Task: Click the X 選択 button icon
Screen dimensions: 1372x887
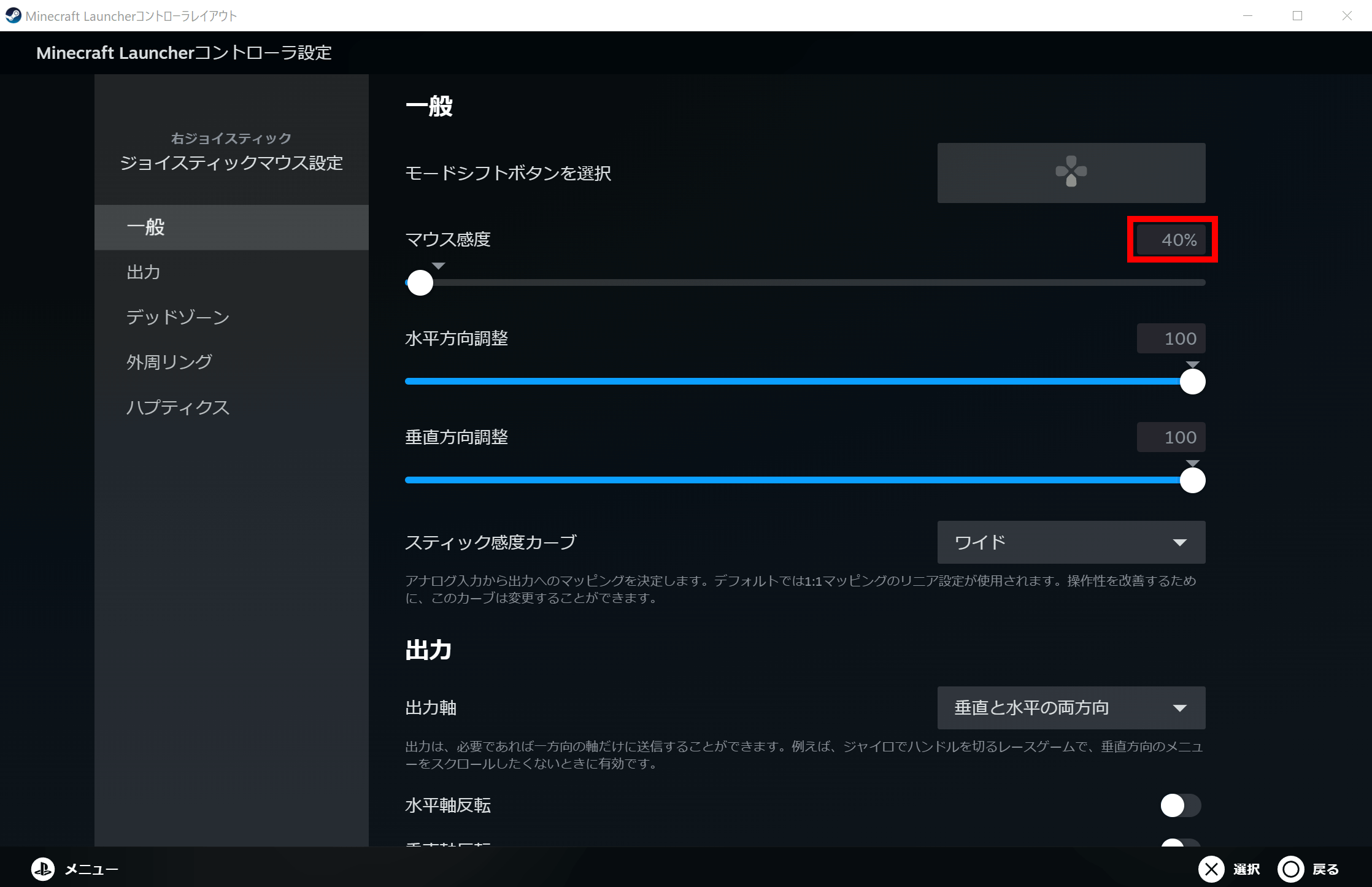Action: pos(1211,869)
